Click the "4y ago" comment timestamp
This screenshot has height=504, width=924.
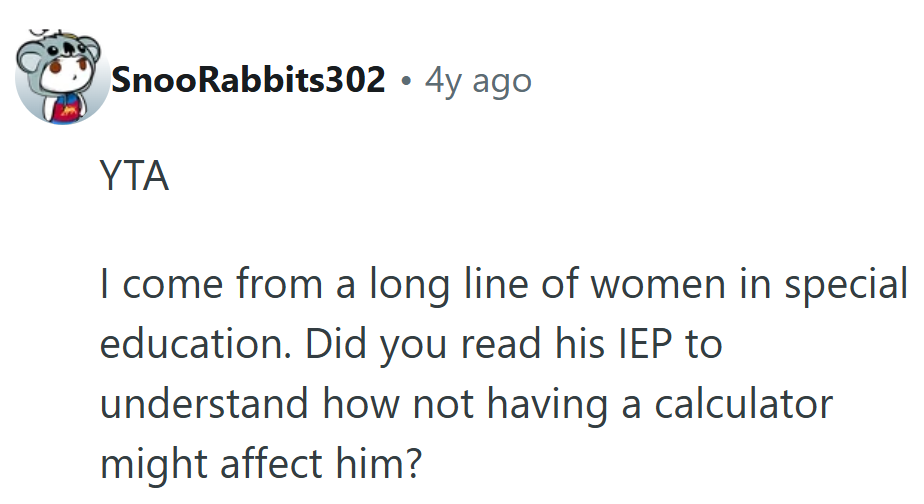[478, 80]
